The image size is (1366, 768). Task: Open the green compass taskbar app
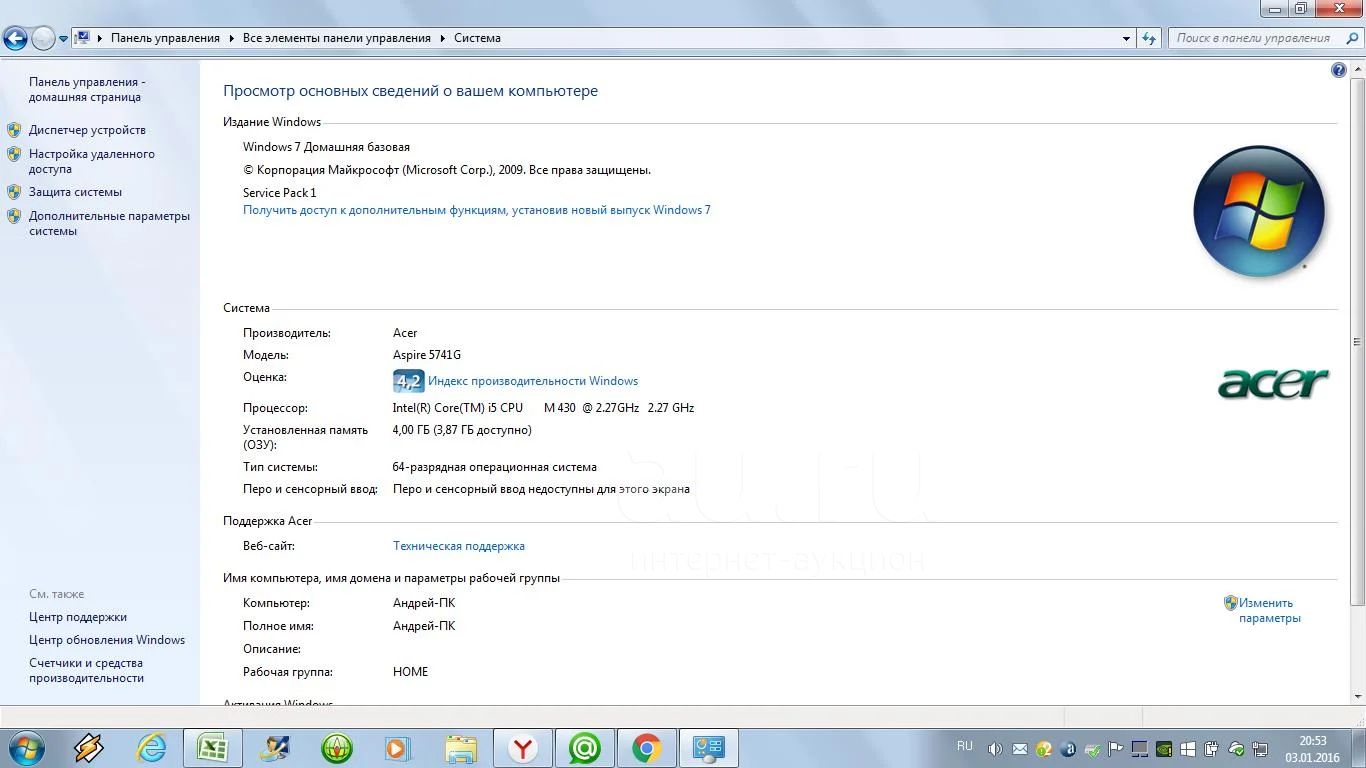click(336, 748)
